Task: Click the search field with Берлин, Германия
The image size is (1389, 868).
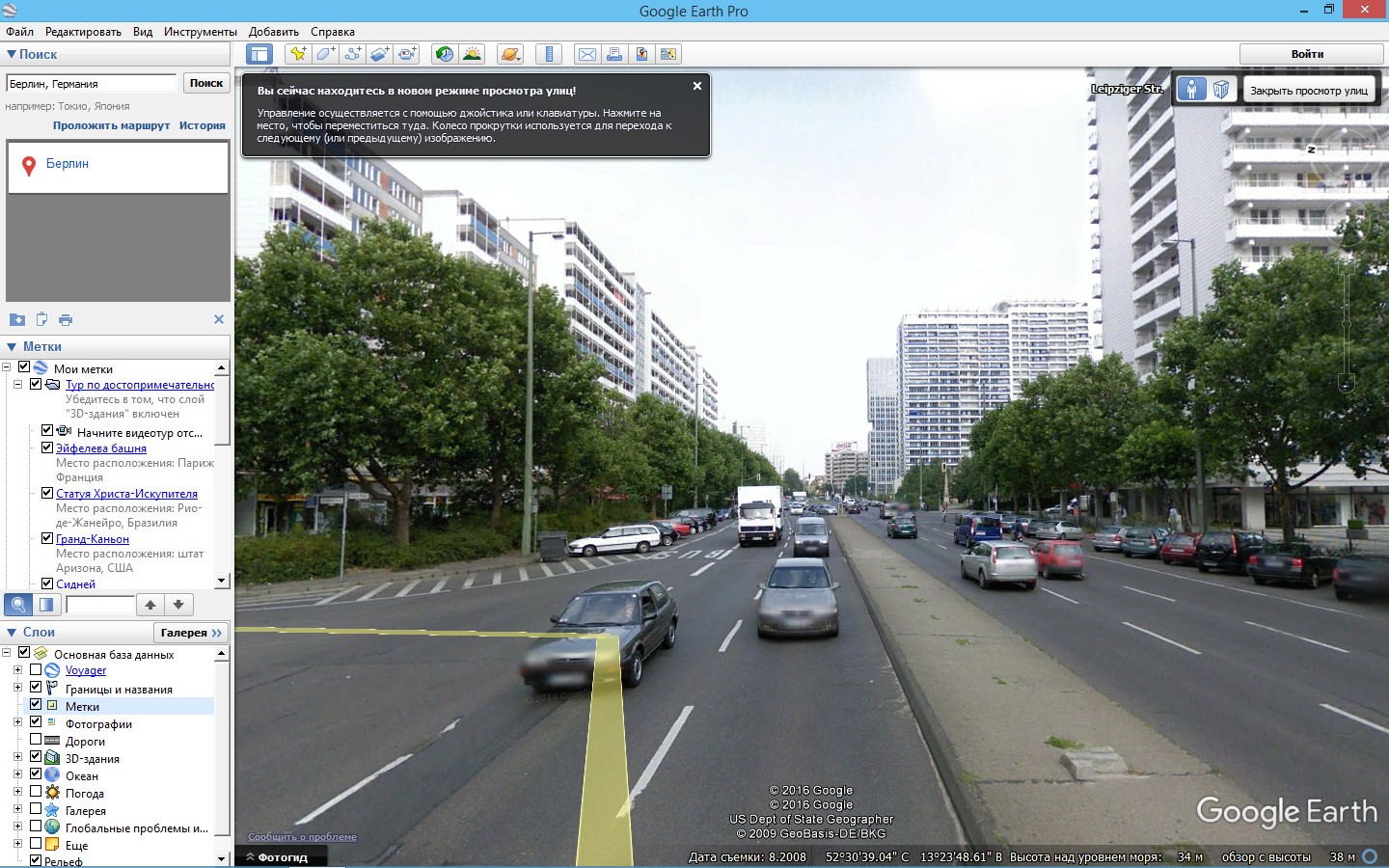Action: 92,84
